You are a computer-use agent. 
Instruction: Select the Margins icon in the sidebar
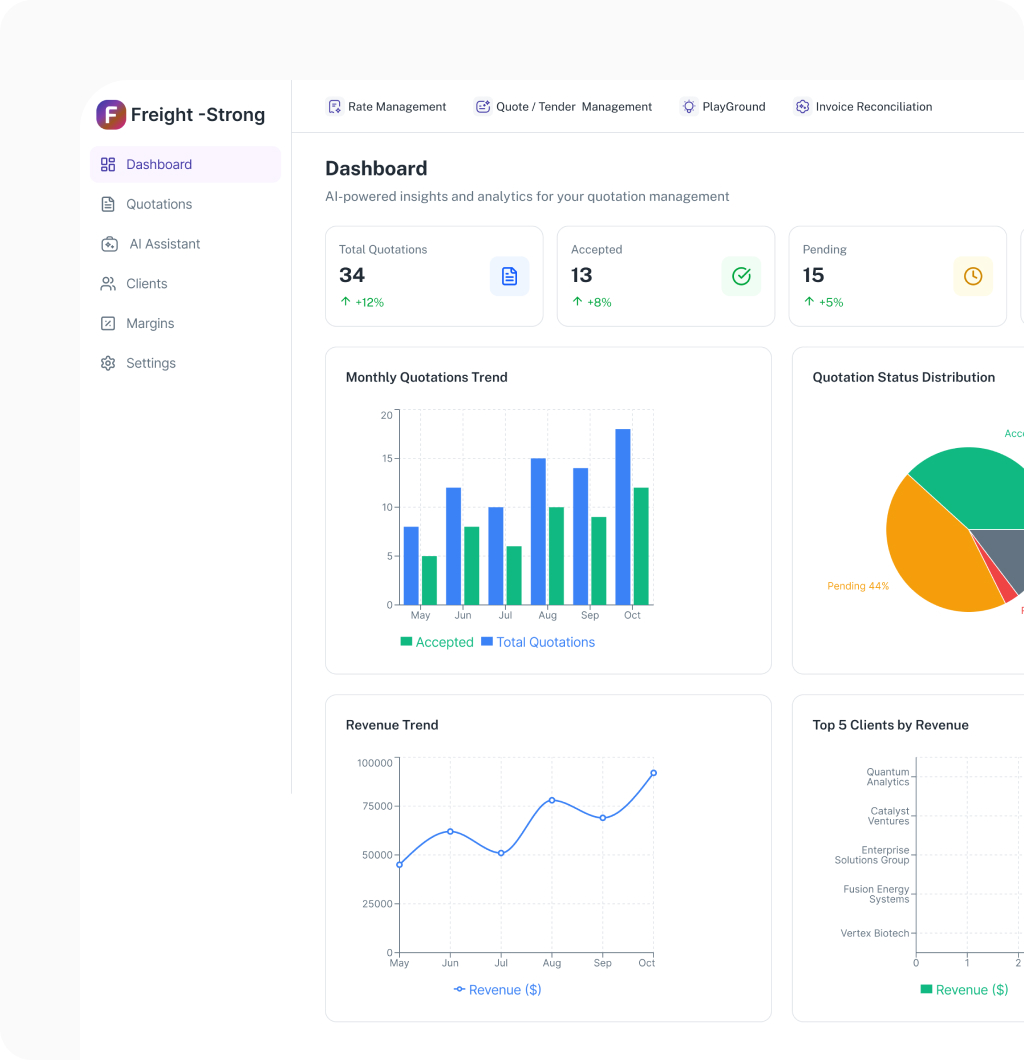click(x=108, y=323)
